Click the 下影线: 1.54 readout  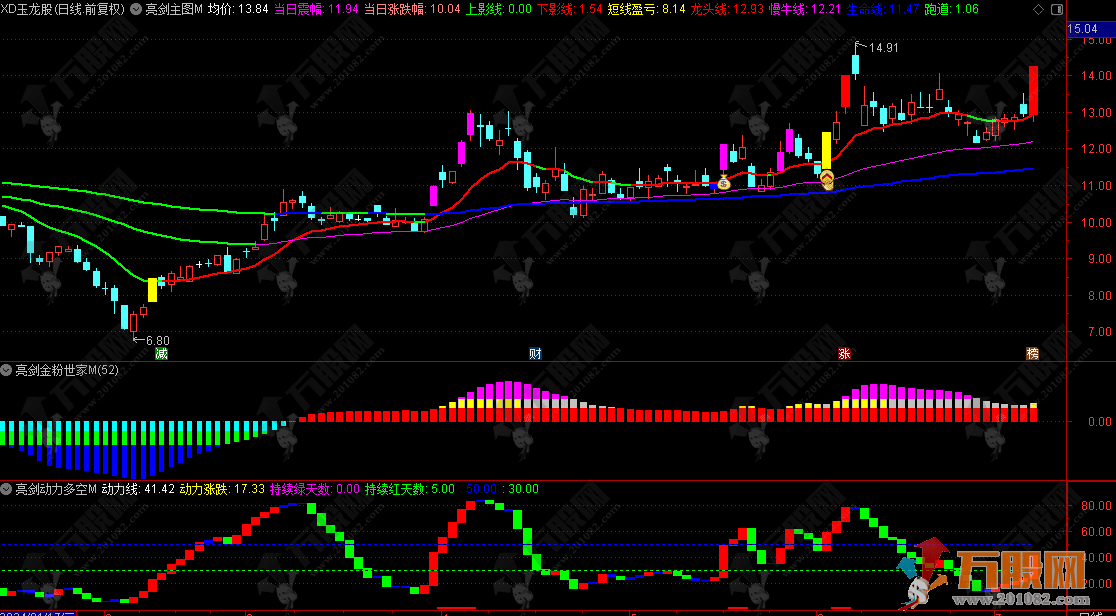point(569,9)
